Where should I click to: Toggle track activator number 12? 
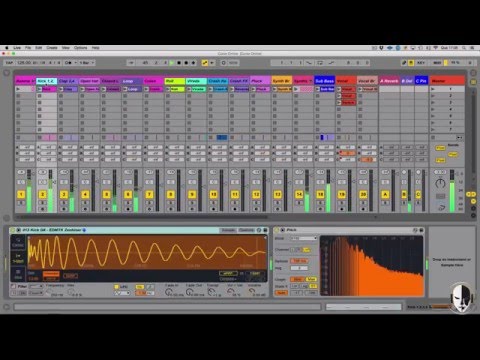256,194
